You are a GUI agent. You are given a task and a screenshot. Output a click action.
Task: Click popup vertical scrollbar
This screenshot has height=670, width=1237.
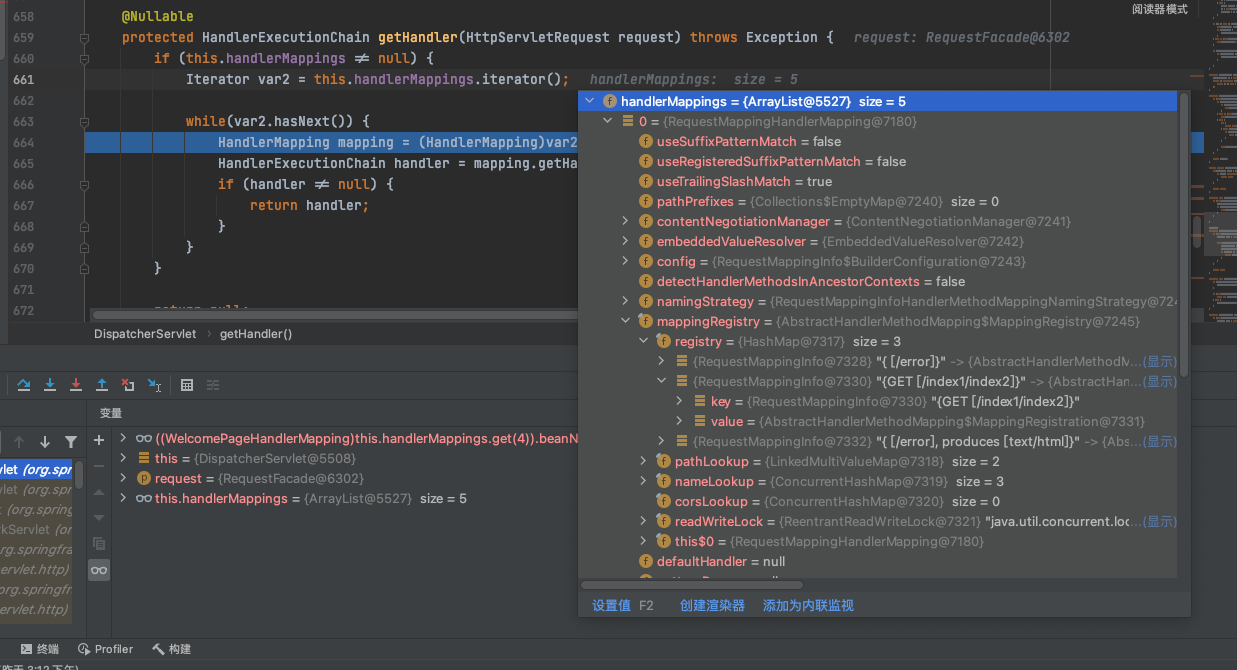click(1184, 235)
